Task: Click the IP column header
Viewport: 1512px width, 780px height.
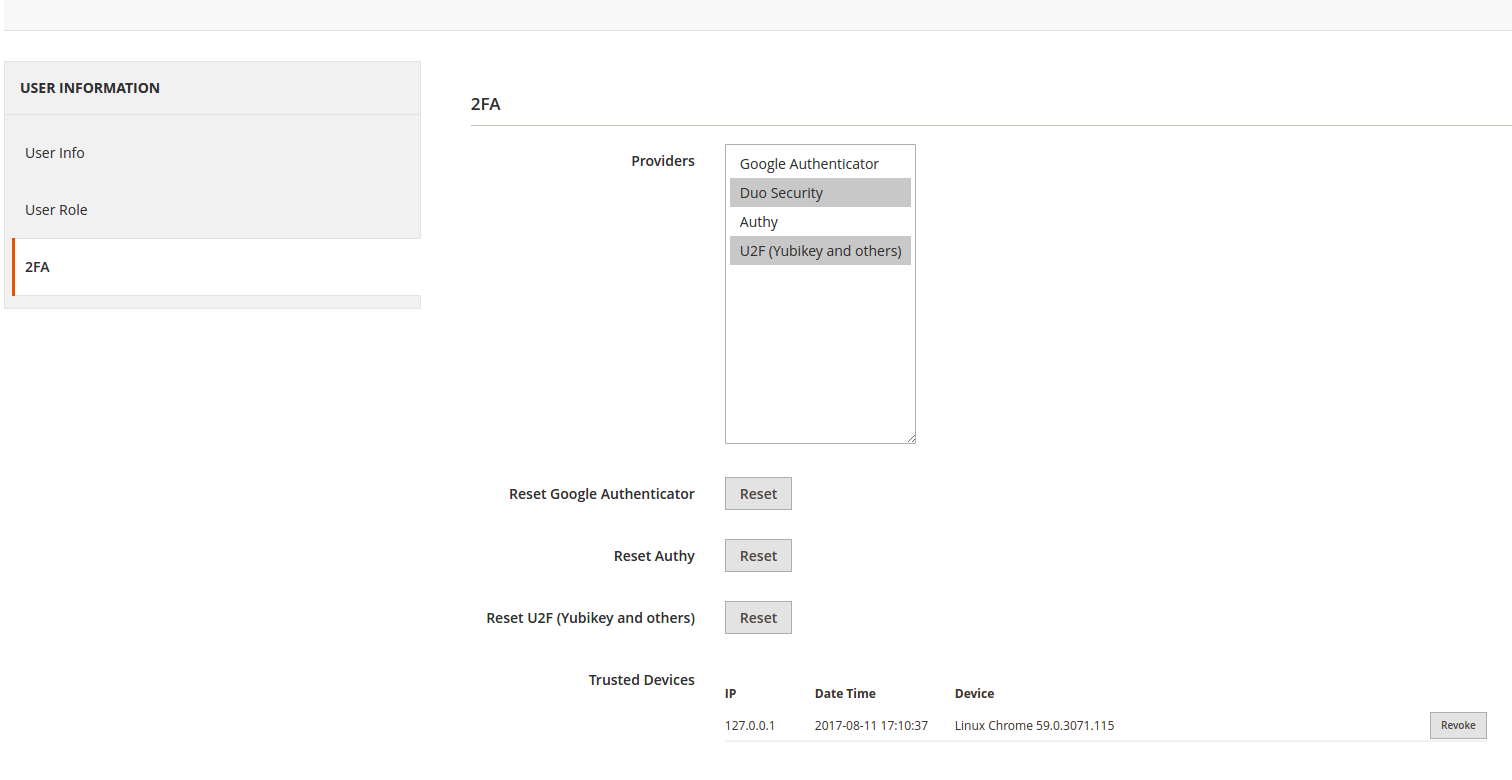Action: tap(731, 694)
